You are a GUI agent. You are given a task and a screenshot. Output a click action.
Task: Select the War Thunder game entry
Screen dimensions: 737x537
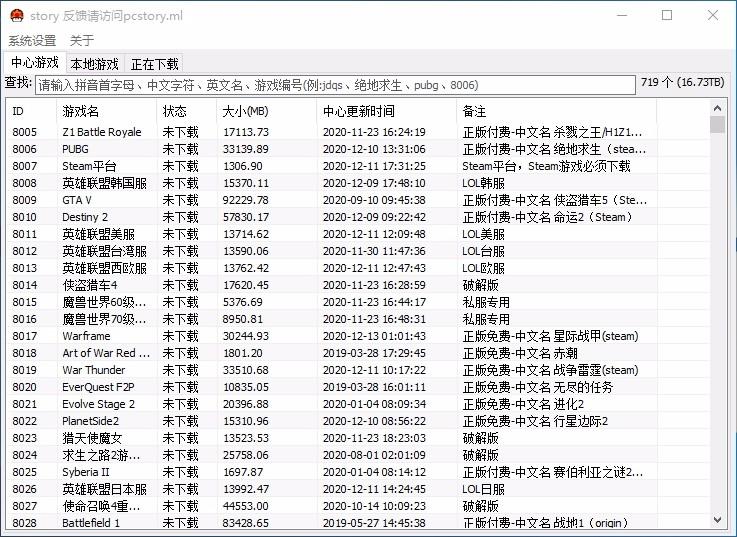tap(94, 370)
